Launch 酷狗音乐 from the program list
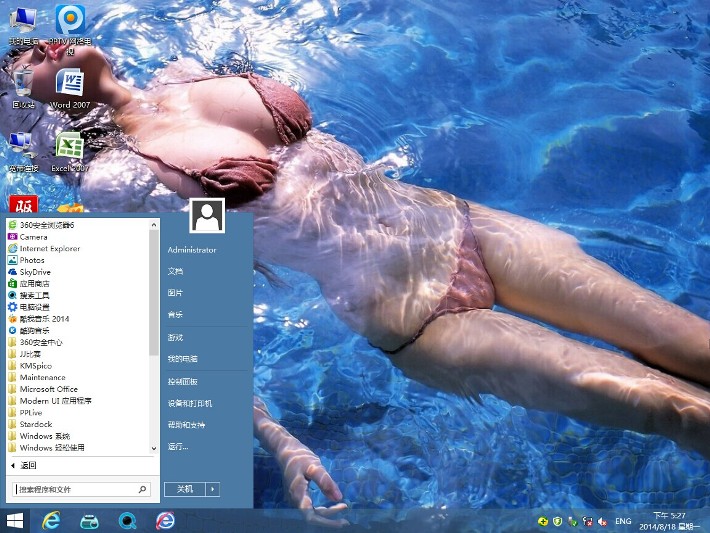Viewport: 710px width, 533px height. point(29,331)
